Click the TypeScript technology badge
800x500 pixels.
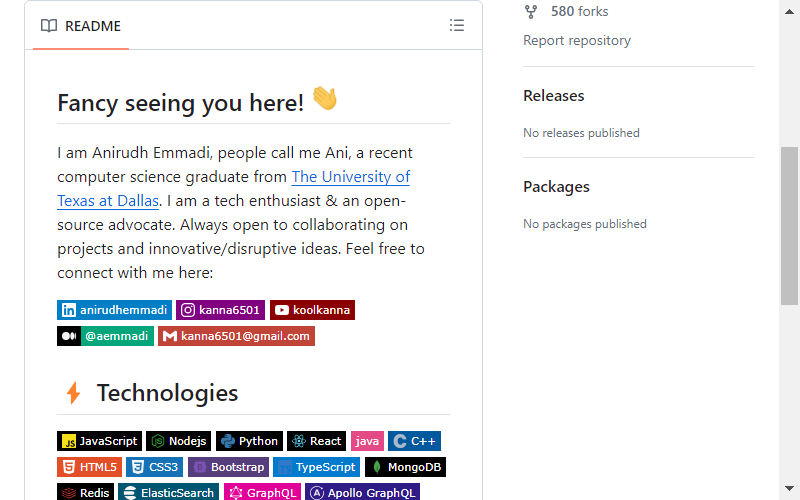(x=316, y=467)
